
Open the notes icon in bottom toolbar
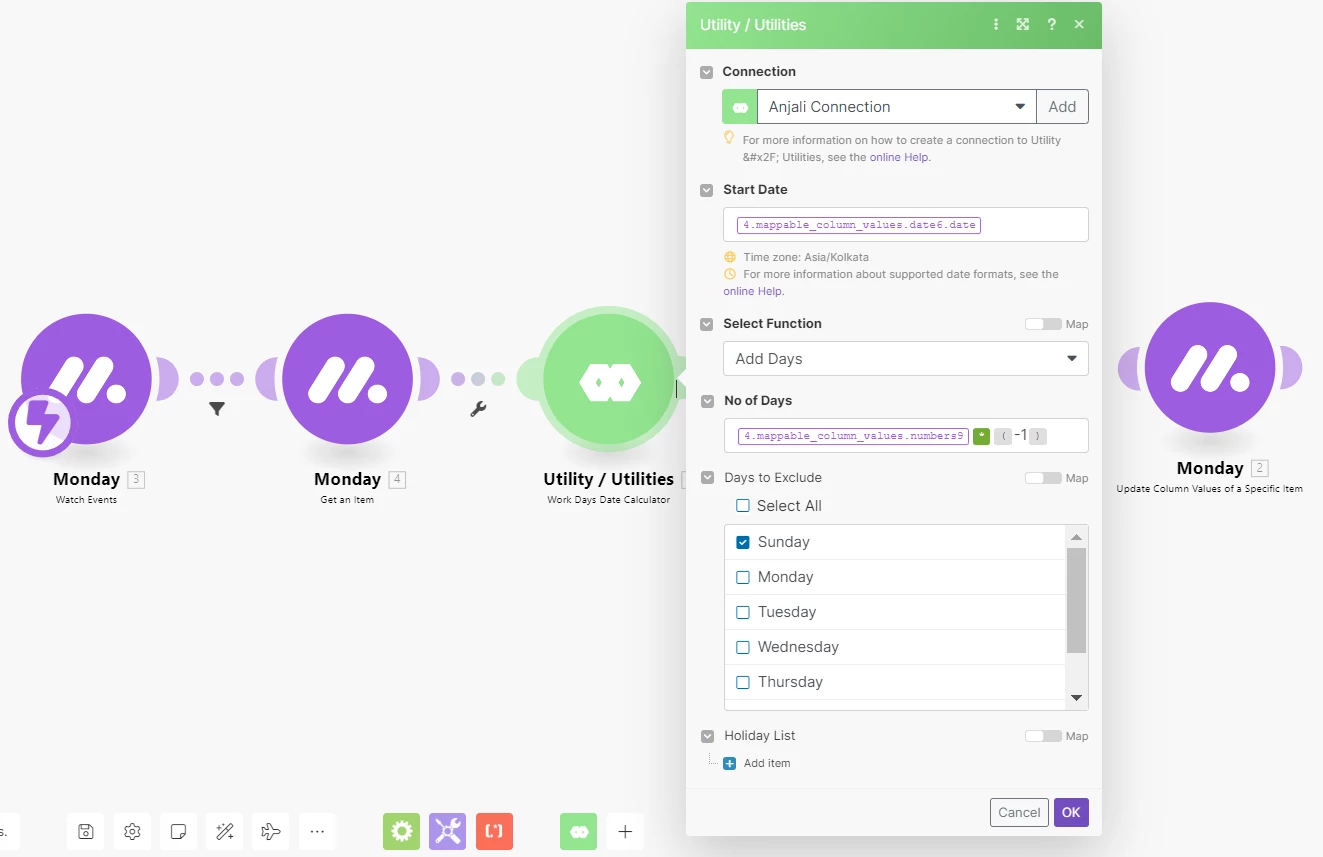[178, 831]
